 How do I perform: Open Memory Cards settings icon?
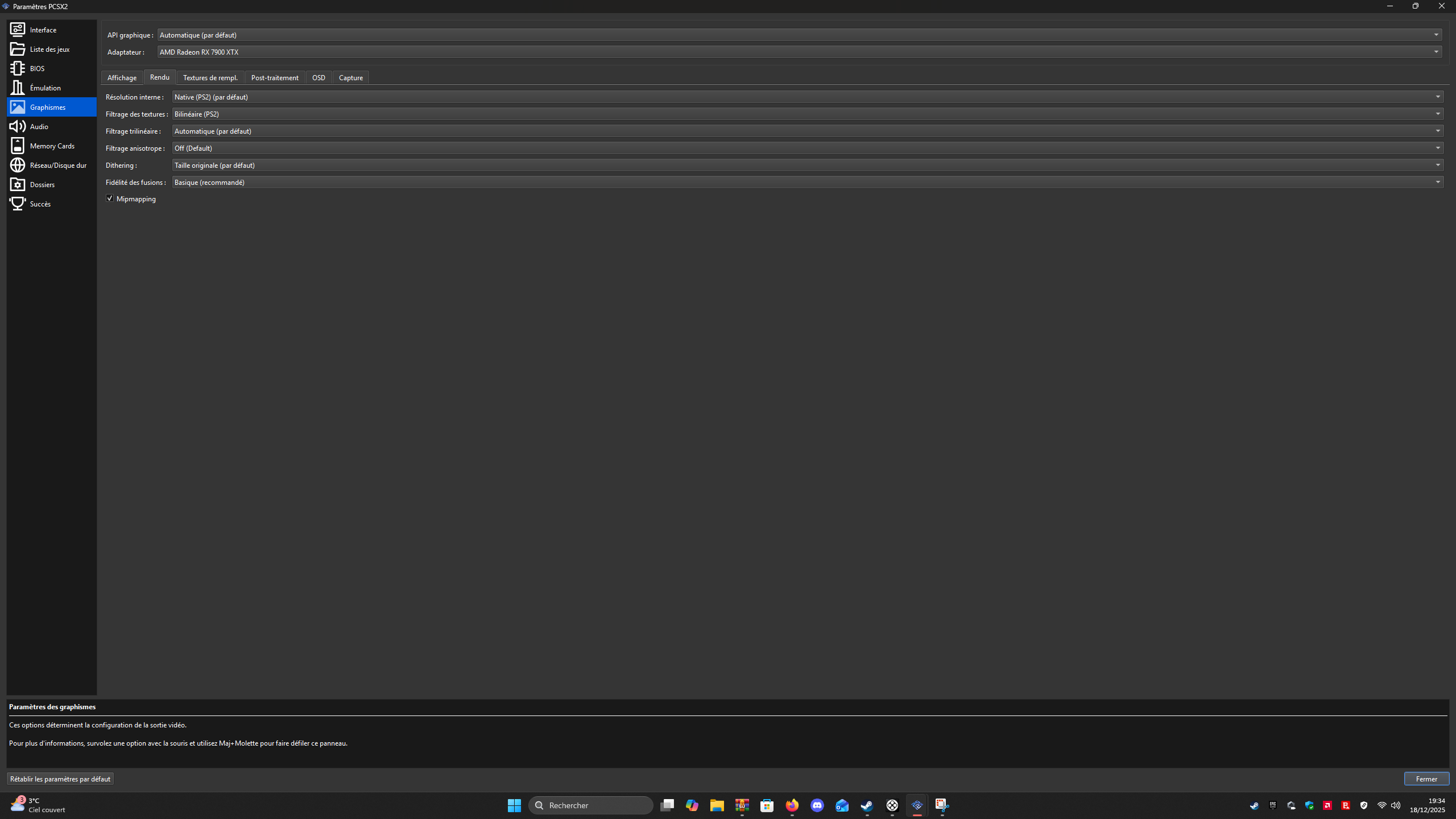coord(18,146)
